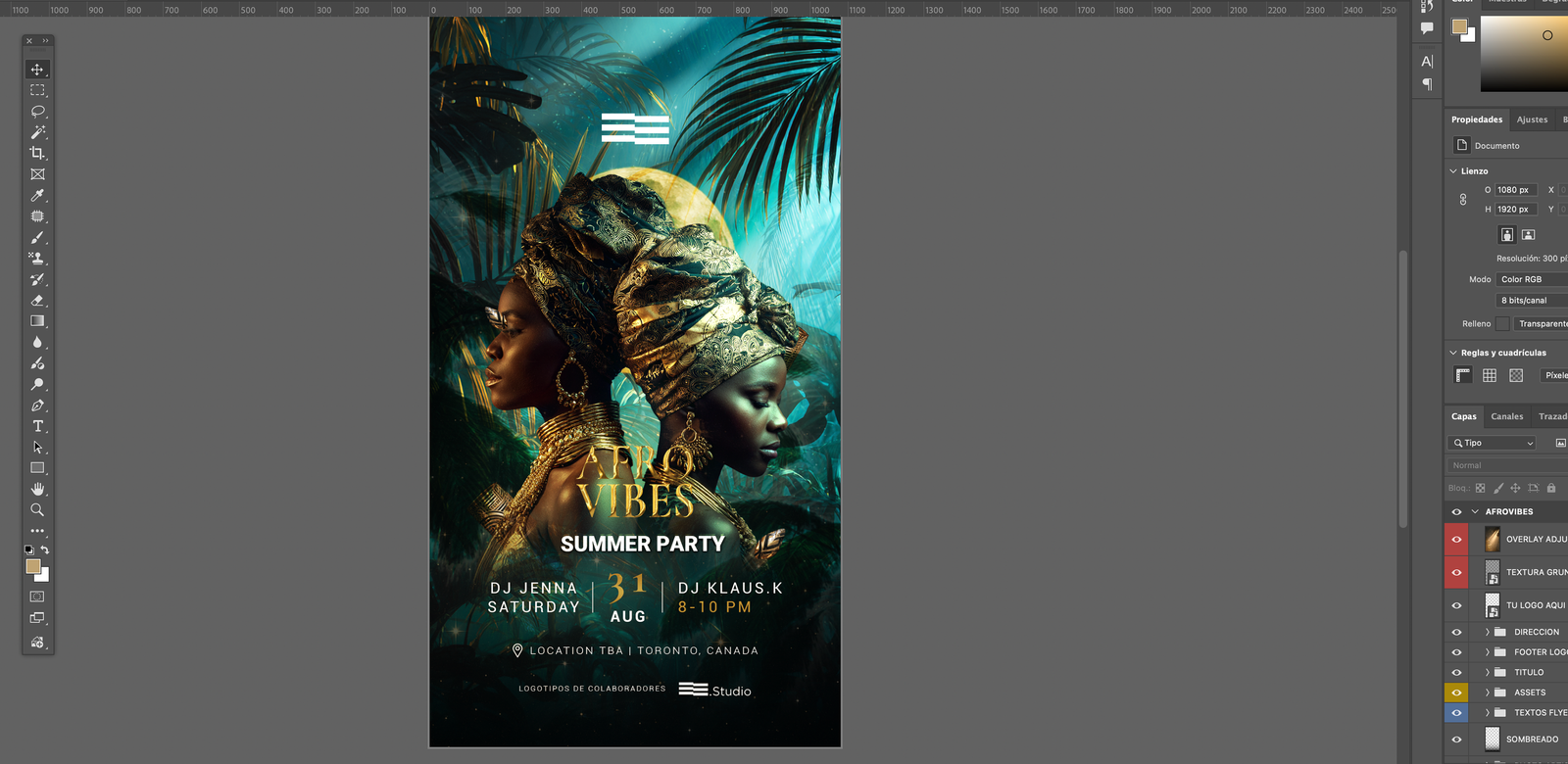Collapse the AFROVIBES layer group
Image resolution: width=1568 pixels, height=764 pixels.
[1475, 512]
